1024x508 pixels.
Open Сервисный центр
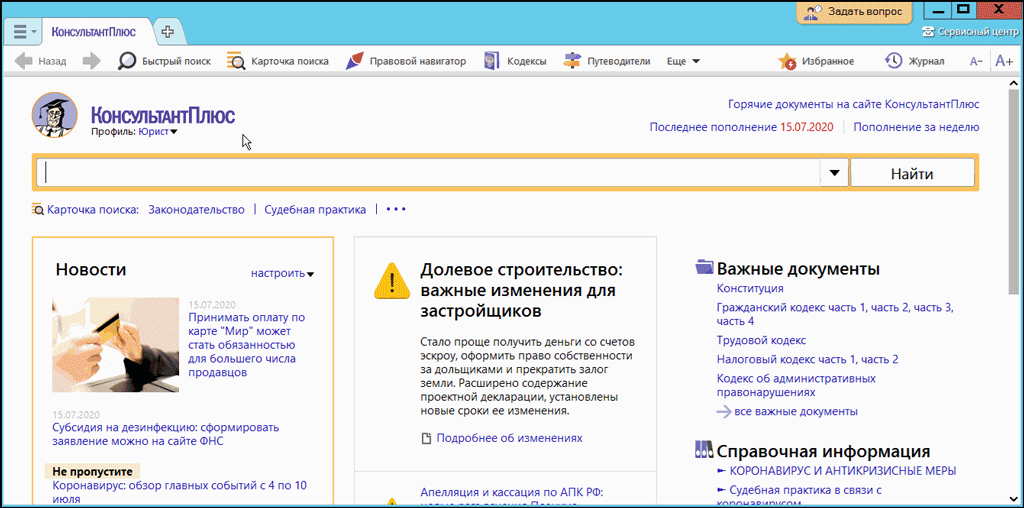click(970, 32)
